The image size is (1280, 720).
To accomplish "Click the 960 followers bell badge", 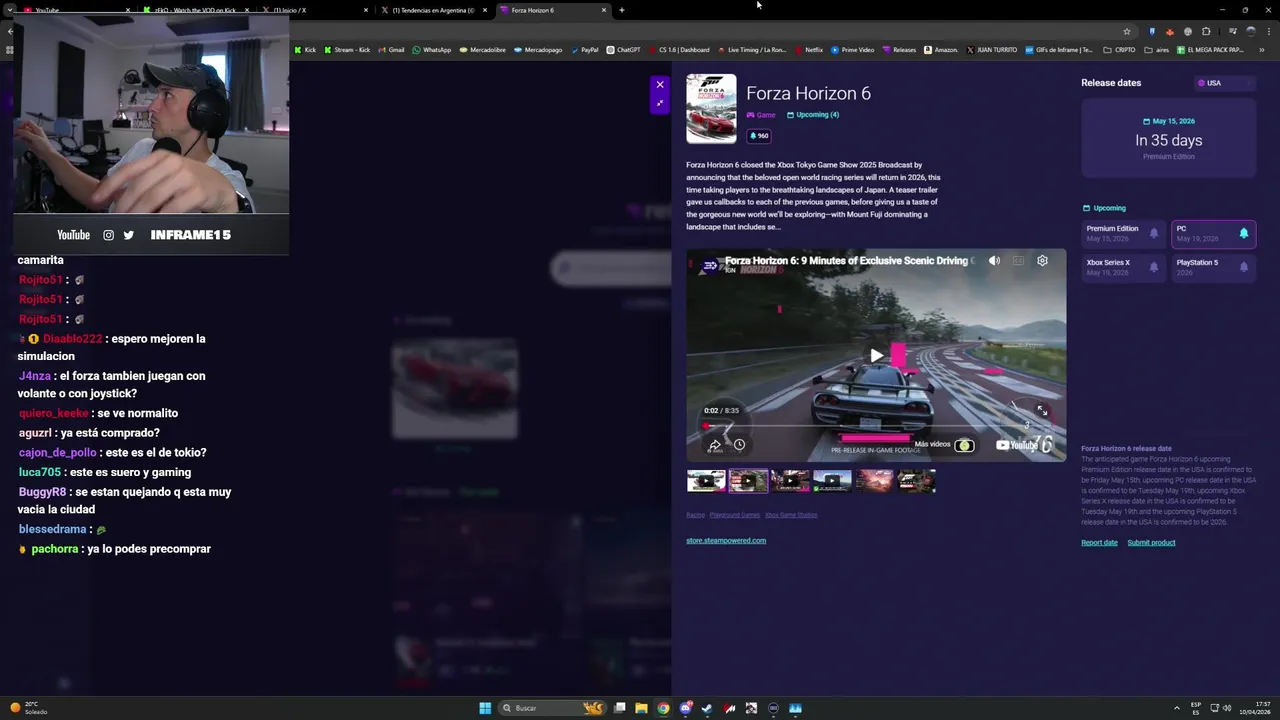I will (x=759, y=136).
